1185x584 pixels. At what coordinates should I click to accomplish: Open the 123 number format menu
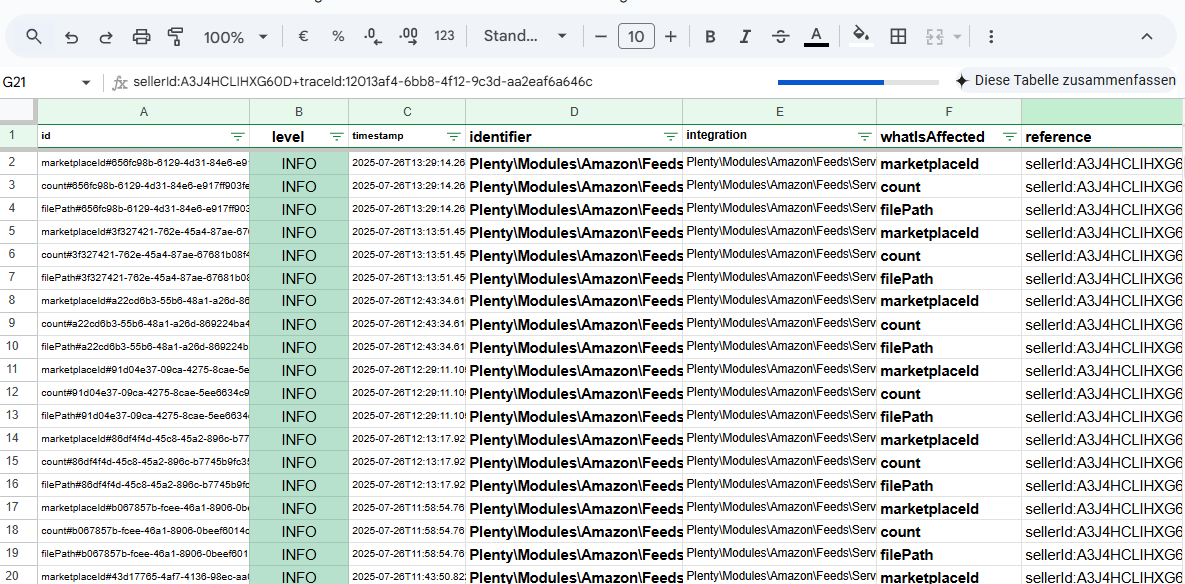point(444,37)
